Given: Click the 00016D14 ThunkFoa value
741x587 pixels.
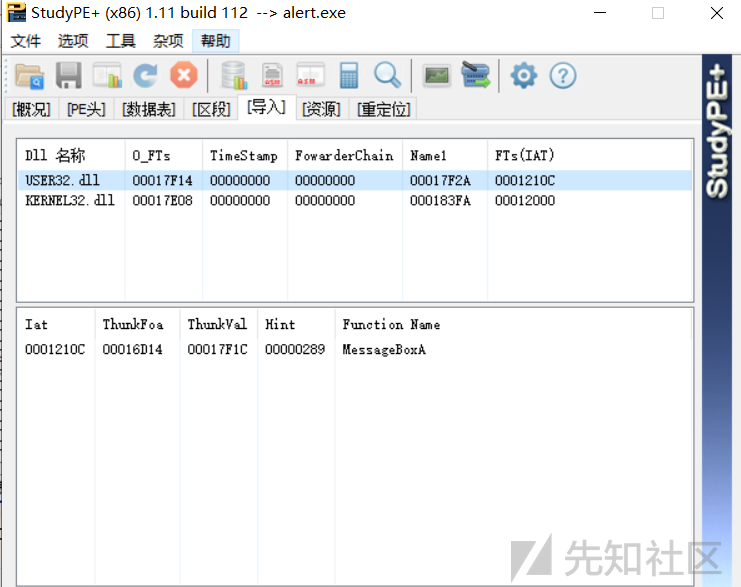Looking at the screenshot, I should (x=132, y=349).
